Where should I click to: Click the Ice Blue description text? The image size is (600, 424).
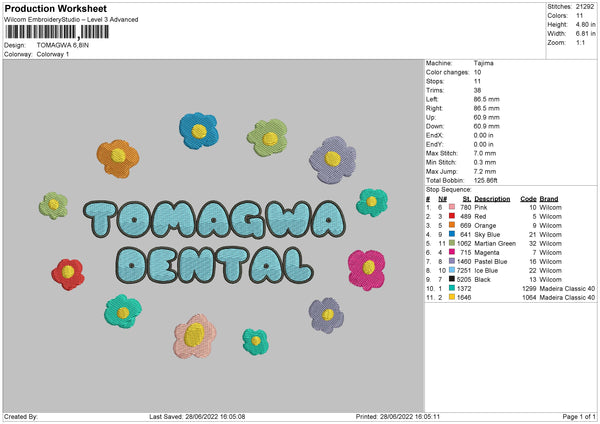pos(486,271)
